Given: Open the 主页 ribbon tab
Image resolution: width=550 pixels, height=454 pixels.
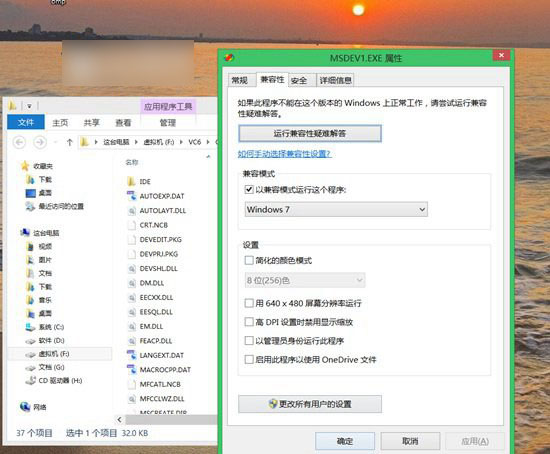Looking at the screenshot, I should pos(60,123).
